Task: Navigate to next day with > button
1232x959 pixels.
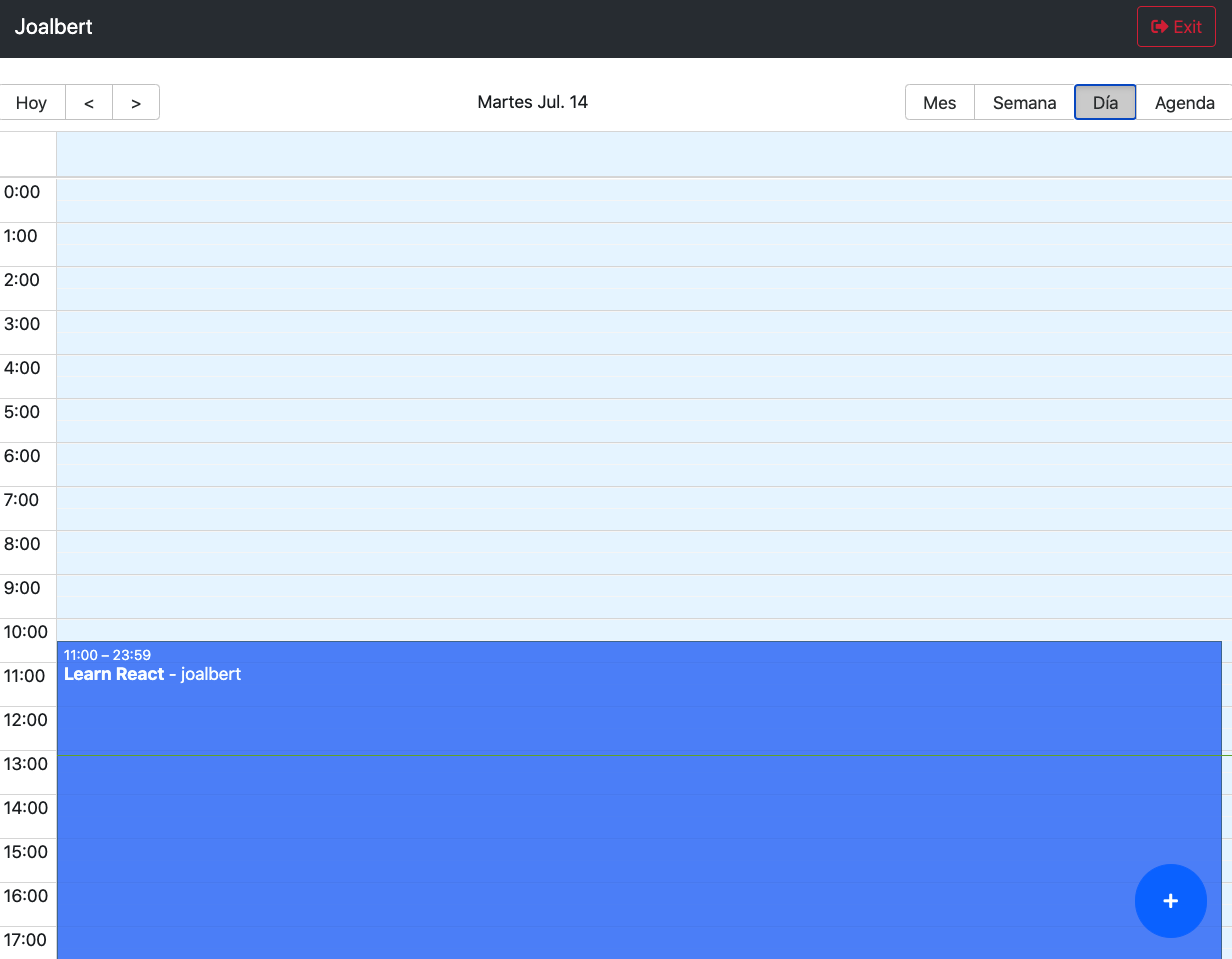Action: point(136,102)
